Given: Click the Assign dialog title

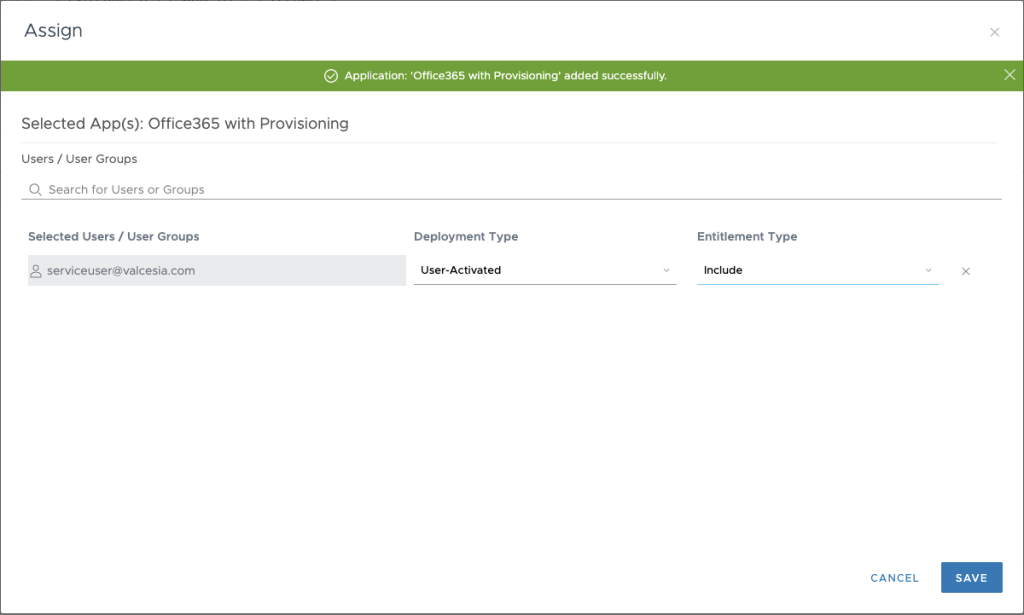Looking at the screenshot, I should [53, 31].
